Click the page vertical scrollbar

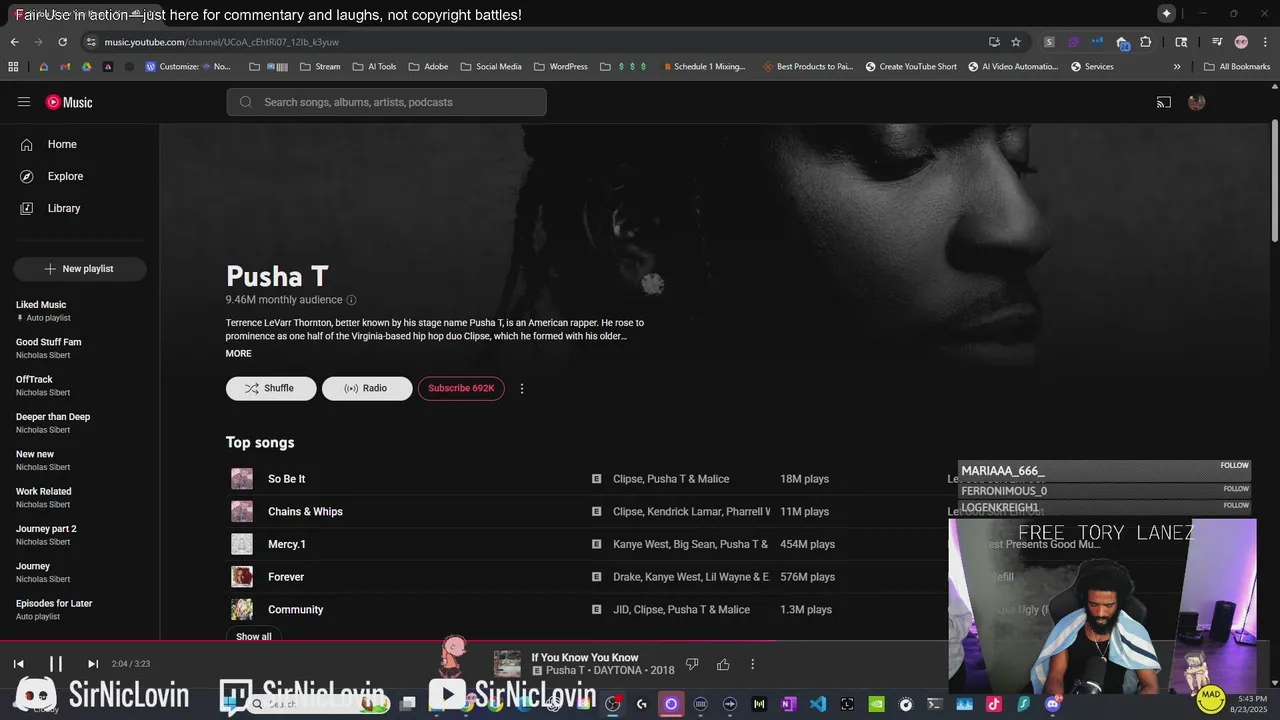pyautogui.click(x=1274, y=180)
